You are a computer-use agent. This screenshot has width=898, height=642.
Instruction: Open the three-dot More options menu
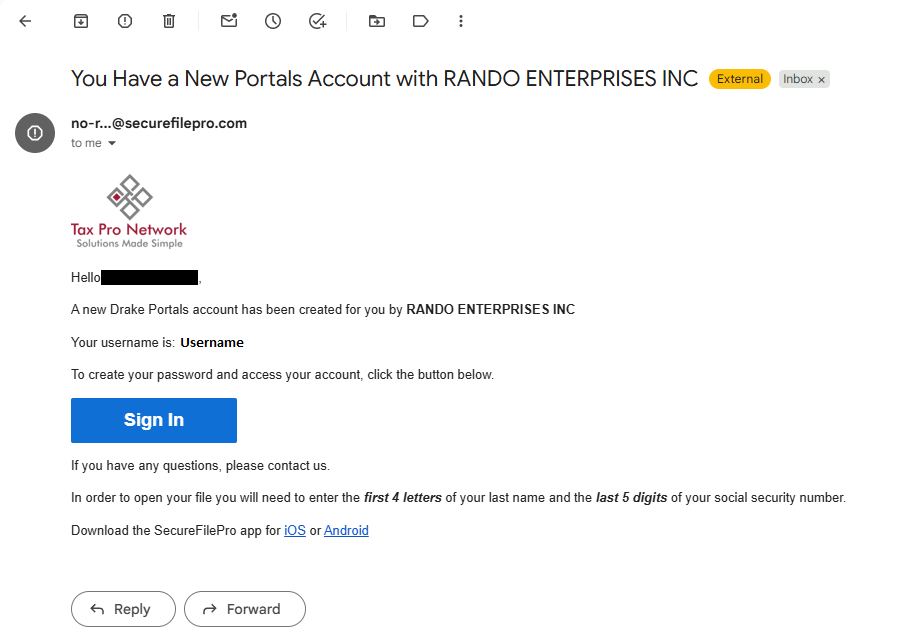[460, 21]
